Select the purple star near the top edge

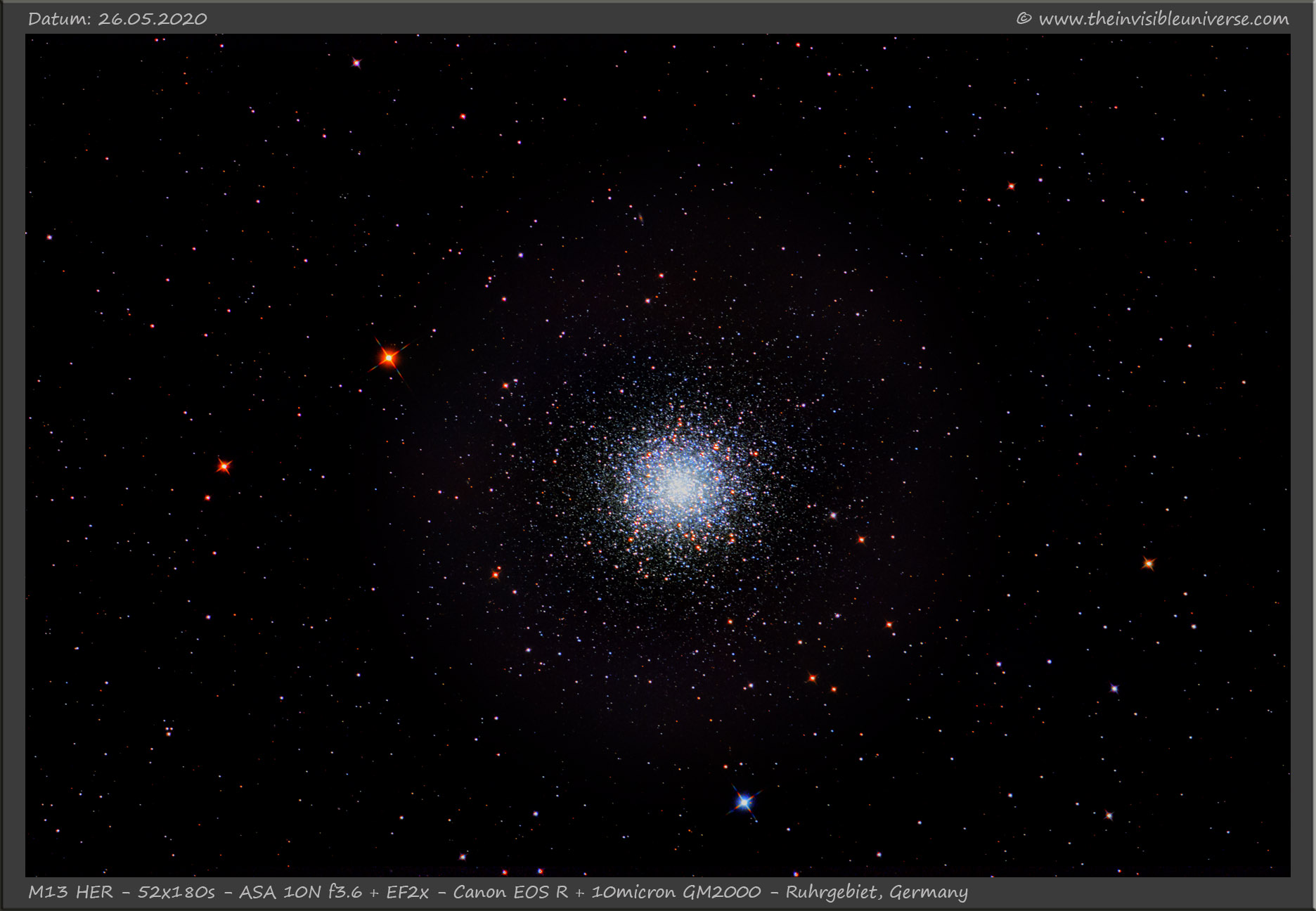pyautogui.click(x=356, y=63)
